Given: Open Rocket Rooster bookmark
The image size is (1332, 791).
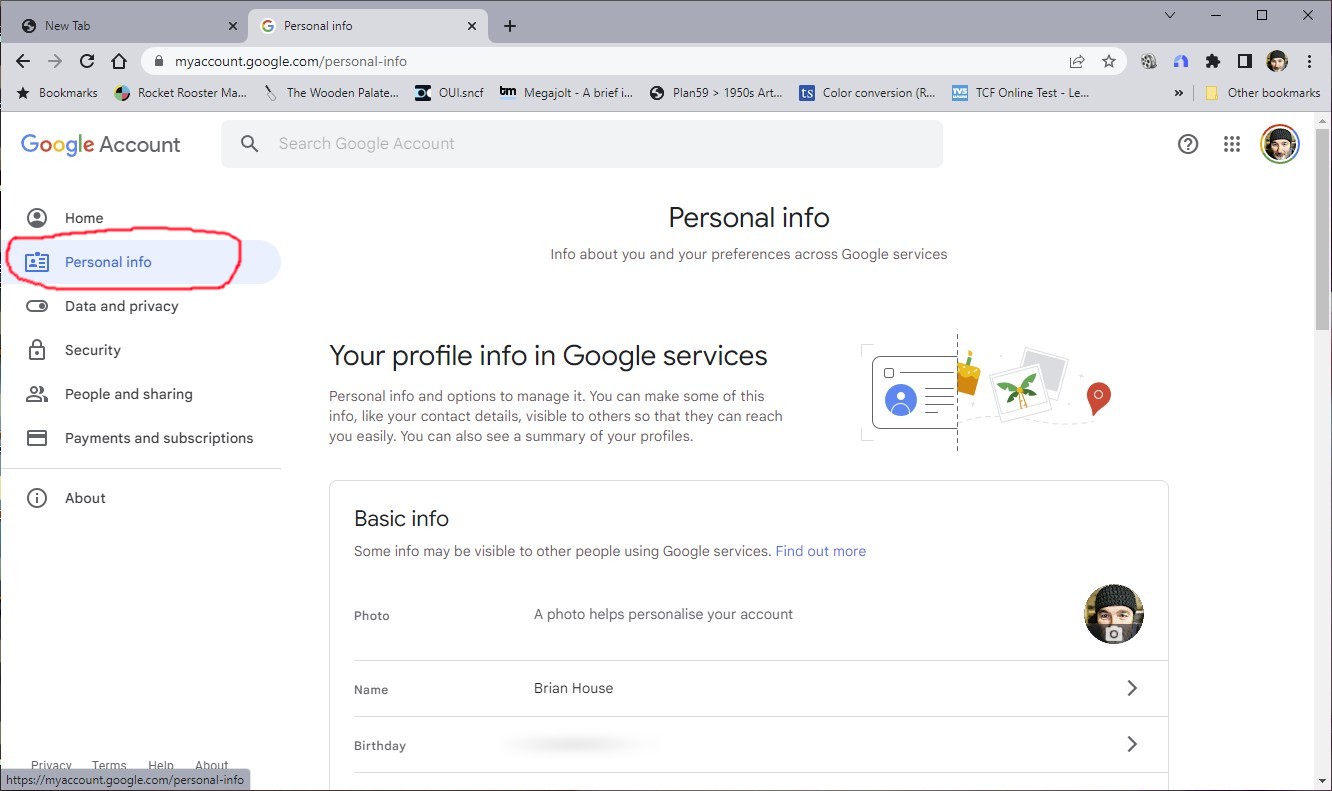Looking at the screenshot, I should 181,93.
